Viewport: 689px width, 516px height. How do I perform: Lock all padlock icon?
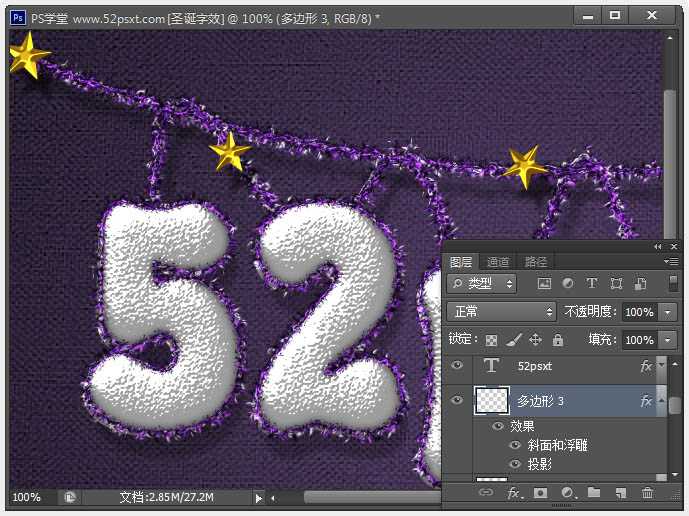[x=558, y=340]
